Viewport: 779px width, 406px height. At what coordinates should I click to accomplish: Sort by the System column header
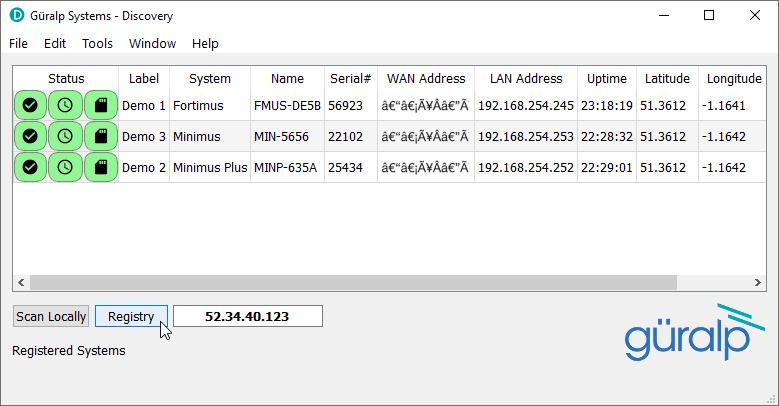tap(210, 79)
